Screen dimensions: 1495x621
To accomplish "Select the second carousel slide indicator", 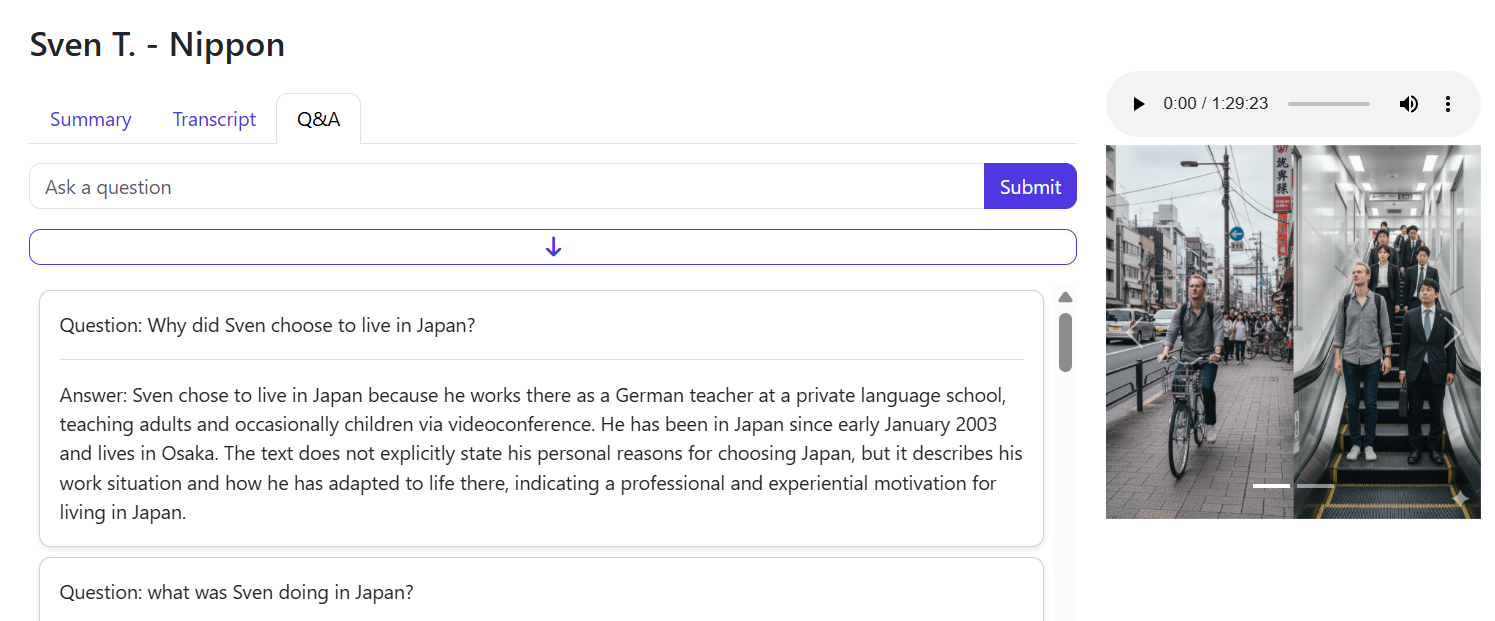I will click(x=1315, y=486).
